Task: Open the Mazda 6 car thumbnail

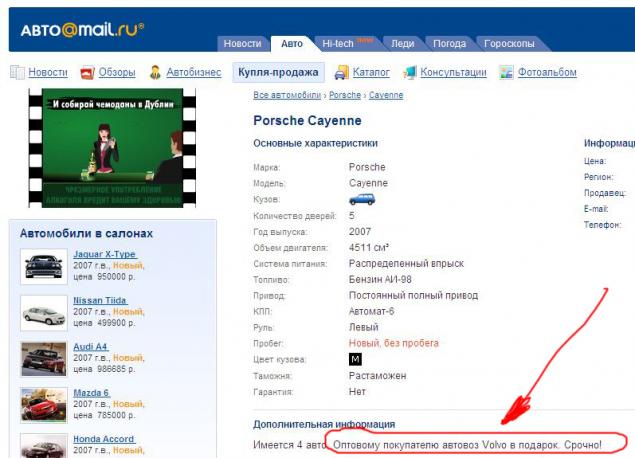Action: [x=44, y=405]
